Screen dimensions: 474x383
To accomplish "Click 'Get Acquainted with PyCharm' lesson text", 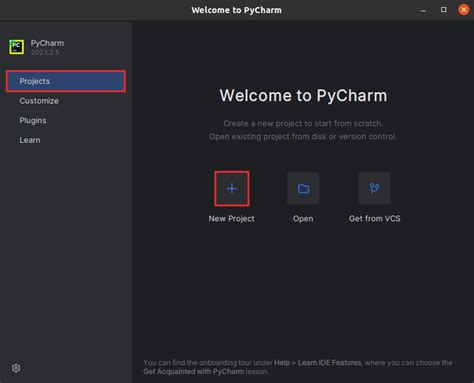I will [x=194, y=371].
